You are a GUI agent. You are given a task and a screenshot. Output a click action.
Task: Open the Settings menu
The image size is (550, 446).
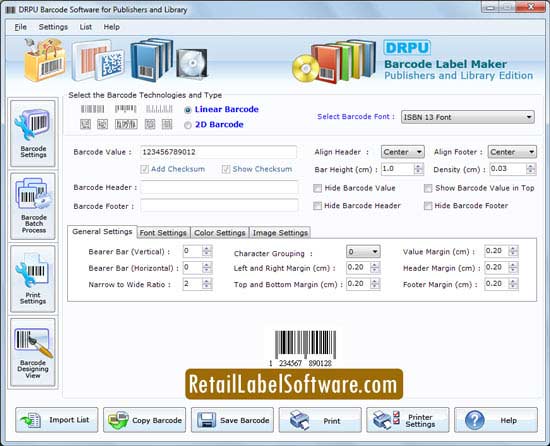pos(53,27)
